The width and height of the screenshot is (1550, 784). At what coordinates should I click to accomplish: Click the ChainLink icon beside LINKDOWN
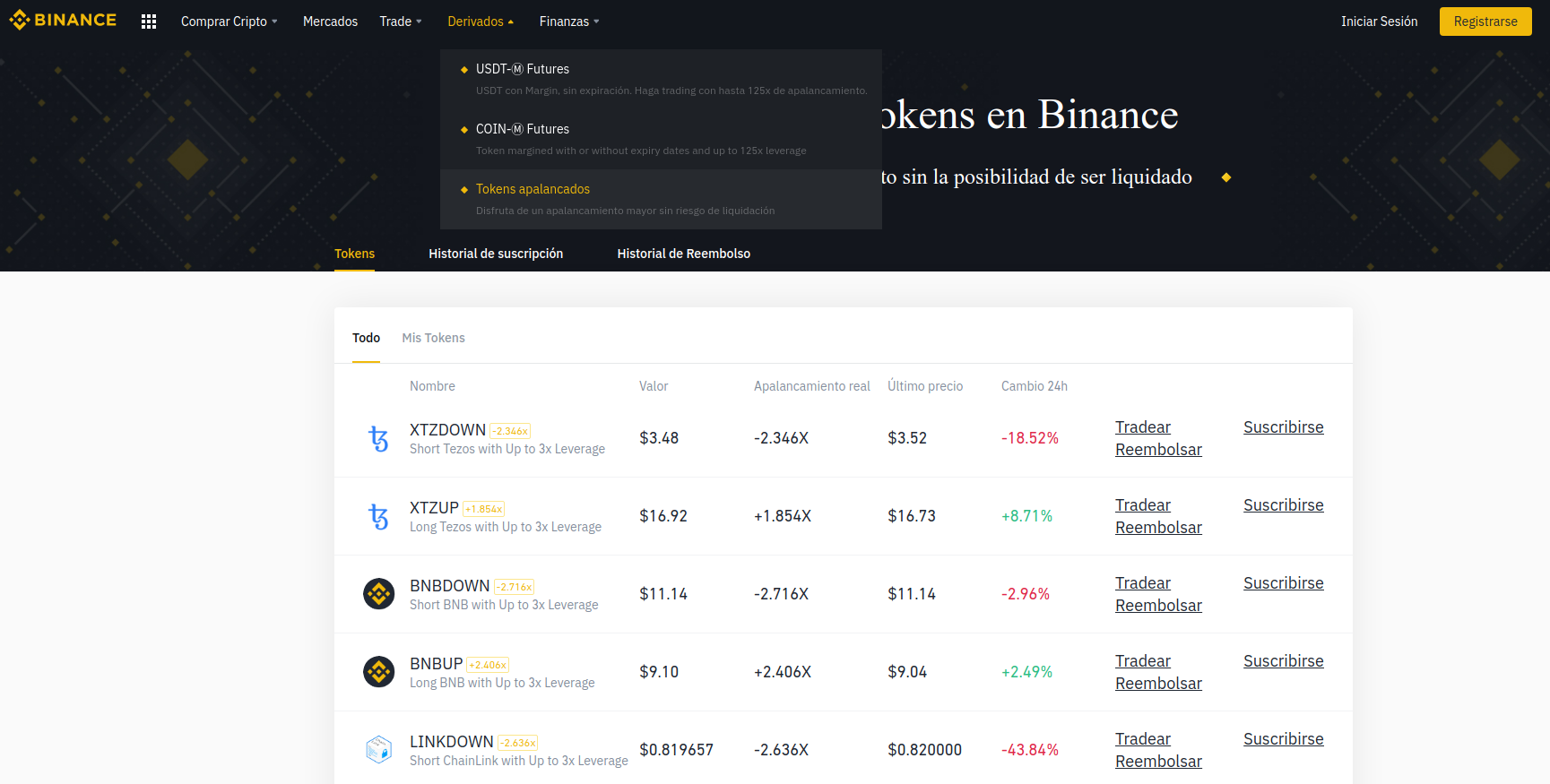click(378, 749)
